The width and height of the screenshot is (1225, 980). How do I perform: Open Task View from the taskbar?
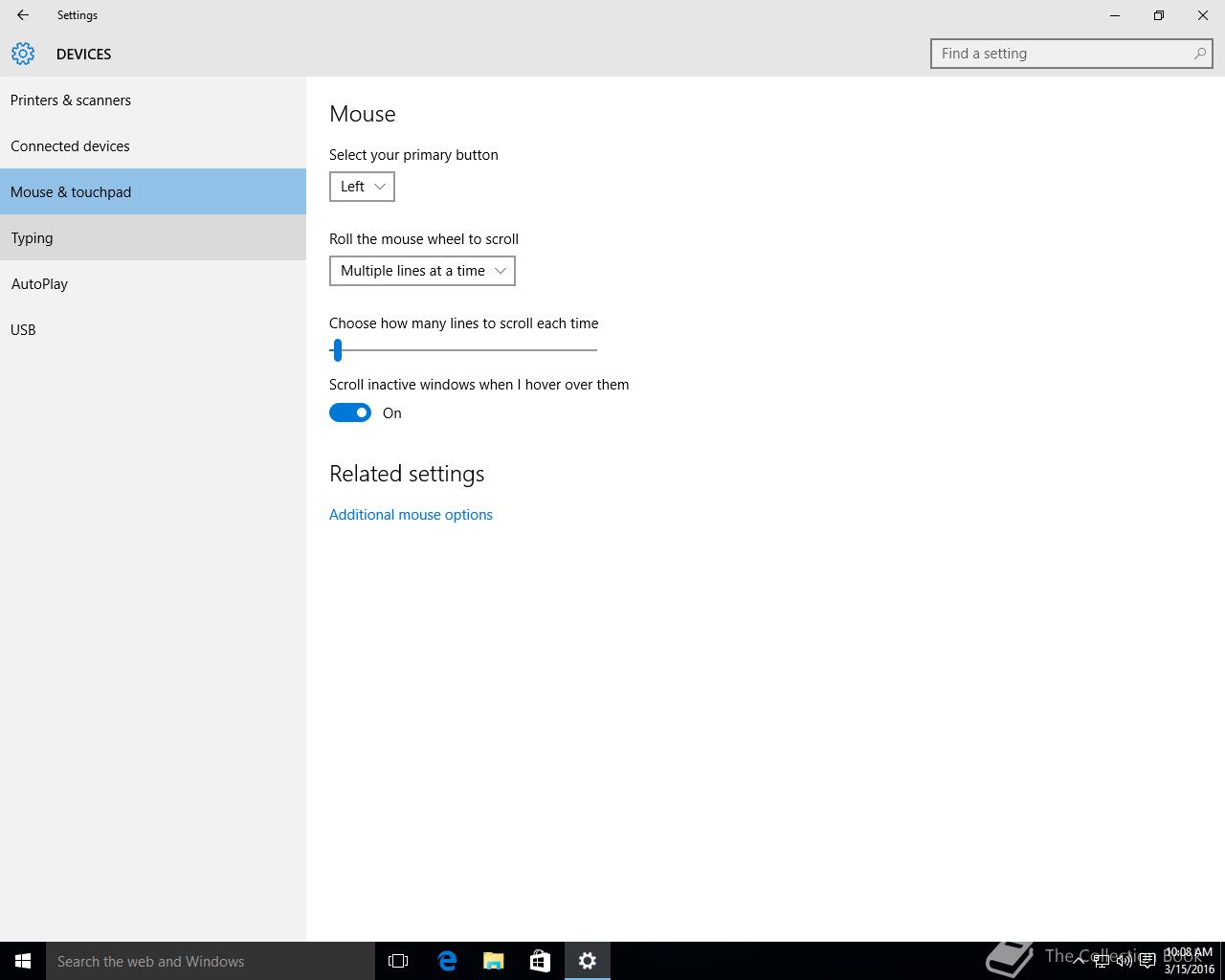398,961
